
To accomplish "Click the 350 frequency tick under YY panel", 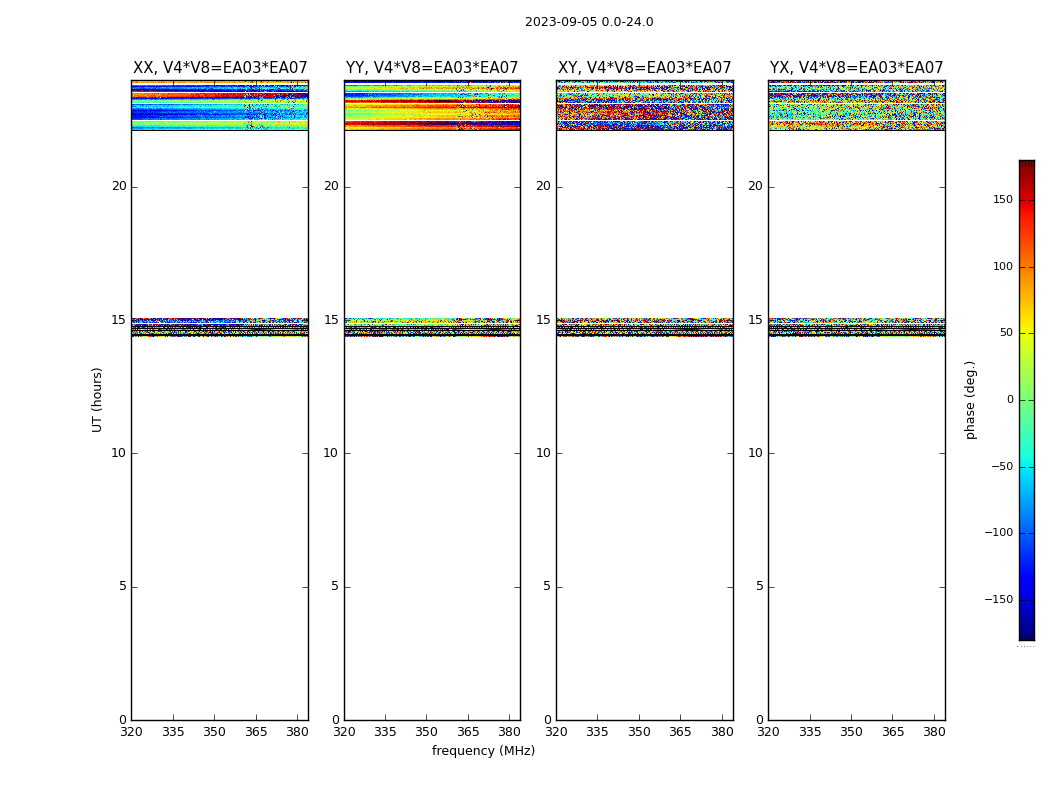I will pyautogui.click(x=427, y=732).
